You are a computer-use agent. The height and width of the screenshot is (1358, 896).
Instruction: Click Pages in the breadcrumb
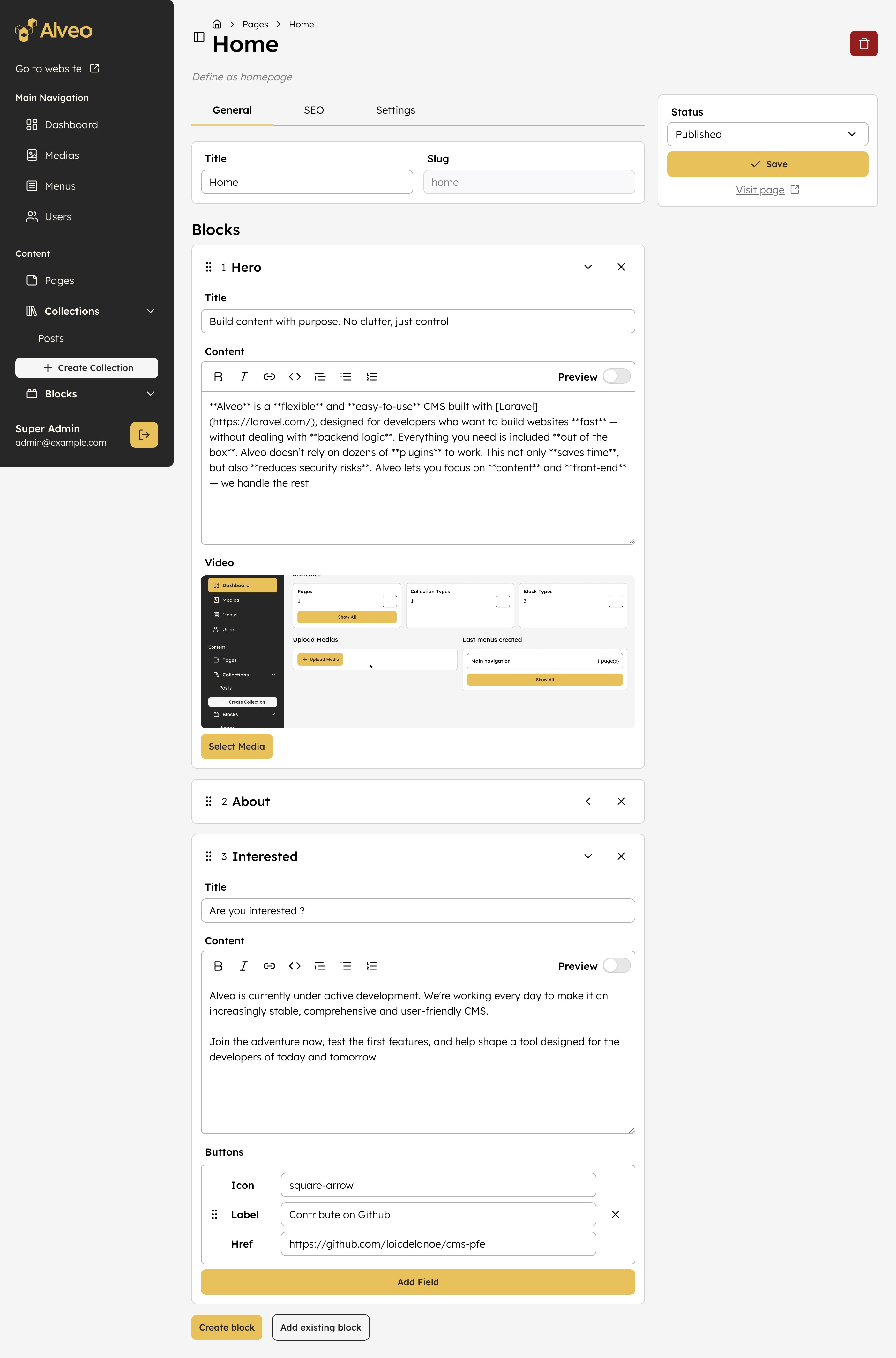pyautogui.click(x=255, y=24)
